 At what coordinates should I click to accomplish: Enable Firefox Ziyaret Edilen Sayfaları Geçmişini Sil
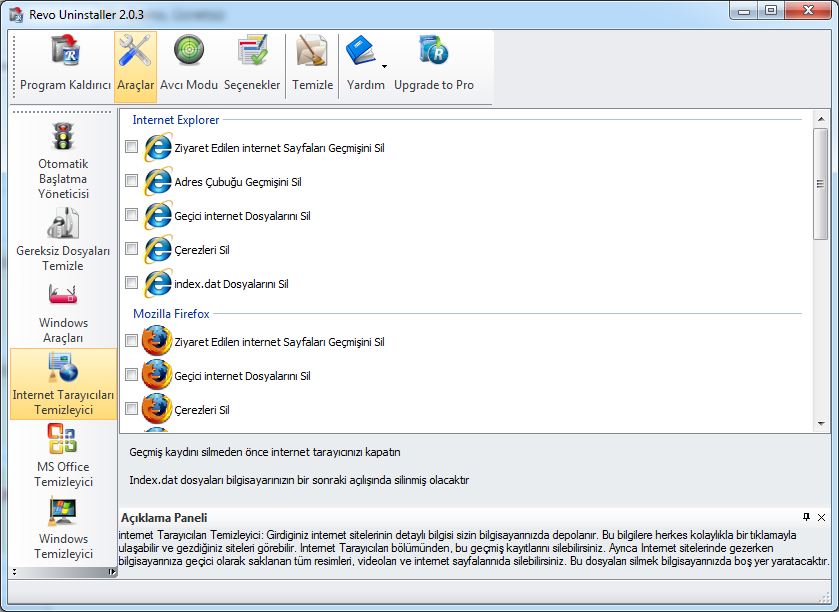pyautogui.click(x=132, y=341)
